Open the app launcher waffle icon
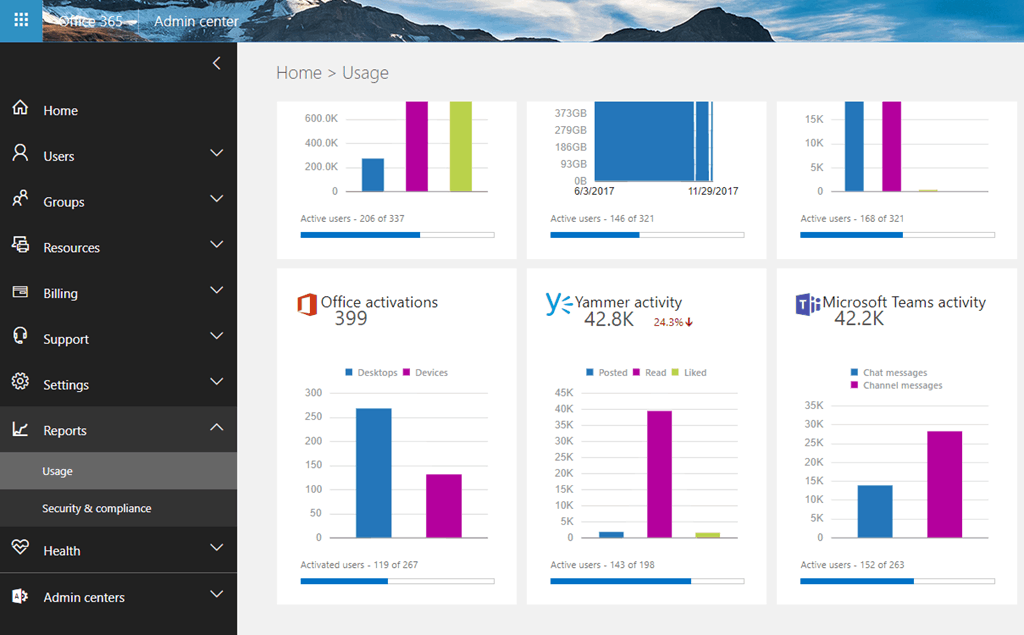This screenshot has width=1024, height=635. pyautogui.click(x=21, y=21)
